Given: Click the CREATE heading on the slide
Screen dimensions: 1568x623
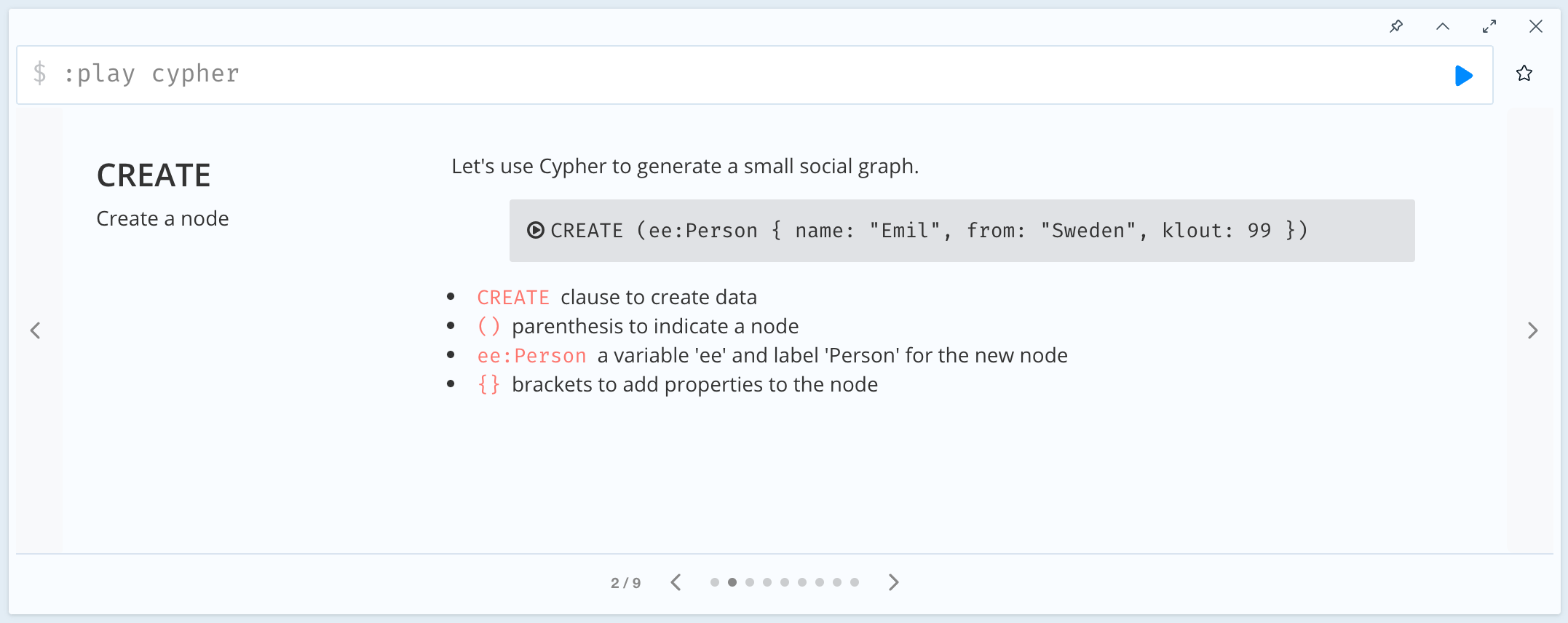Looking at the screenshot, I should [154, 175].
